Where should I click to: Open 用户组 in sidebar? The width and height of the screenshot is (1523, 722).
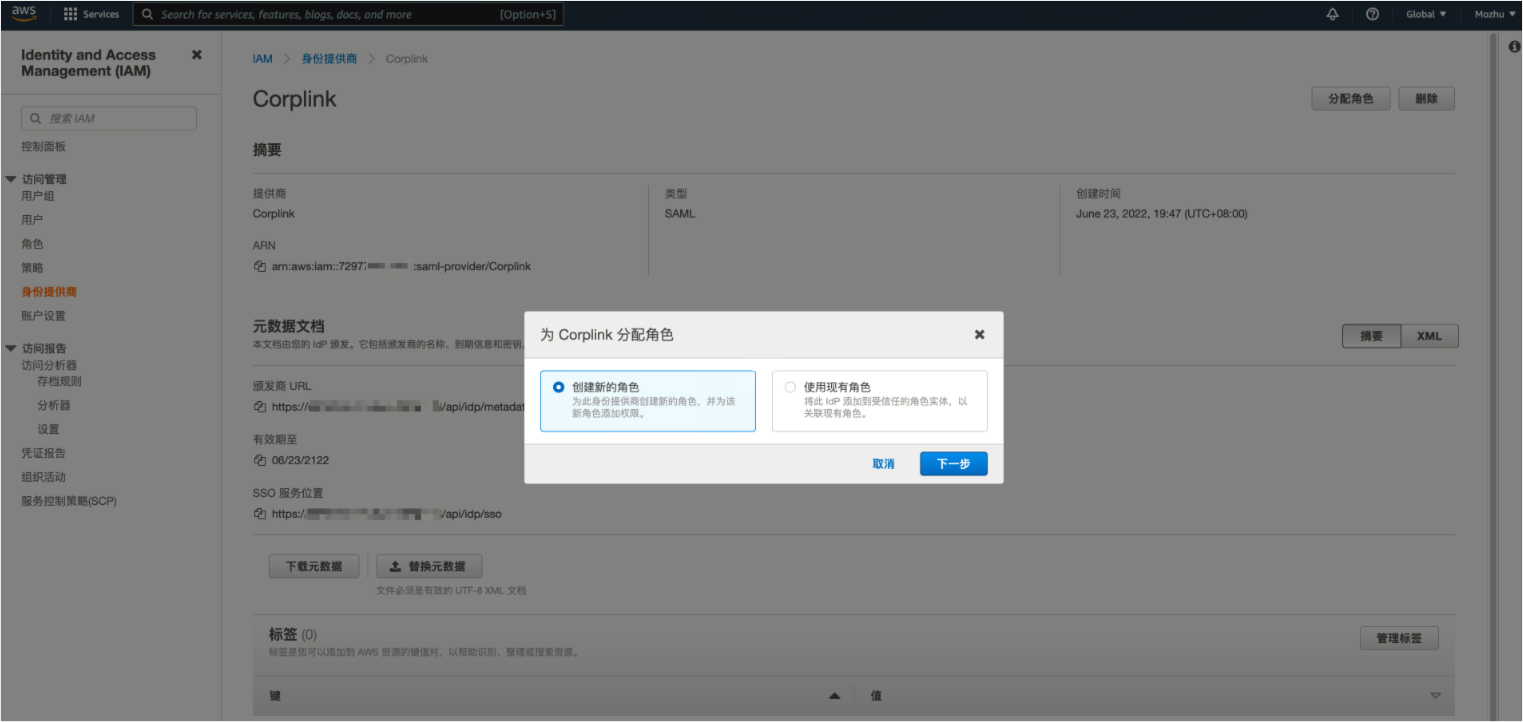(x=38, y=196)
